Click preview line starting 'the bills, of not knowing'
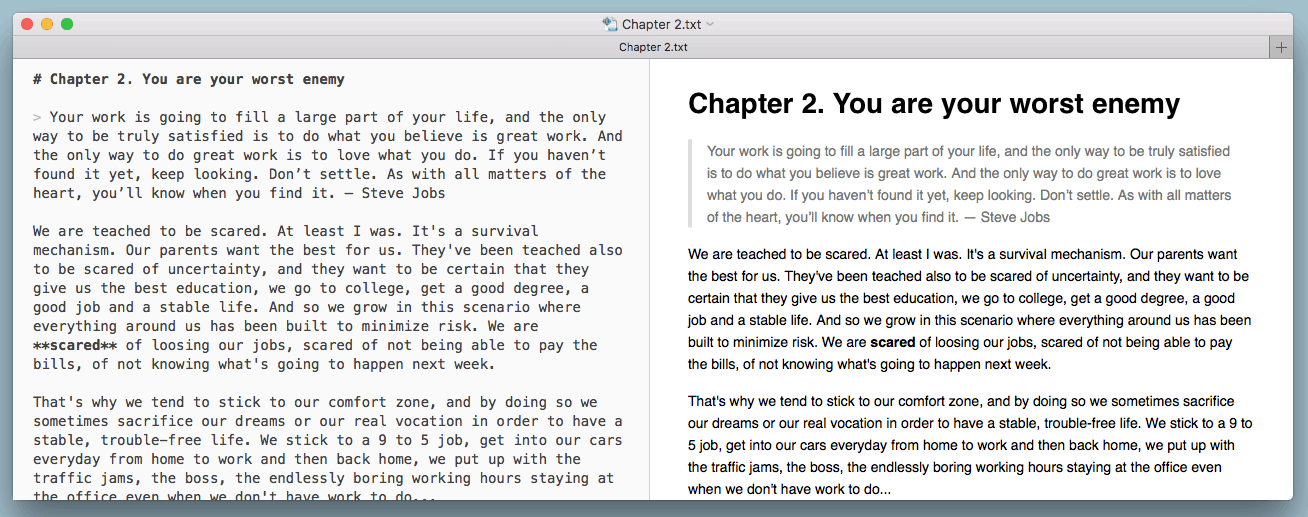The height and width of the screenshot is (517, 1308). click(869, 364)
